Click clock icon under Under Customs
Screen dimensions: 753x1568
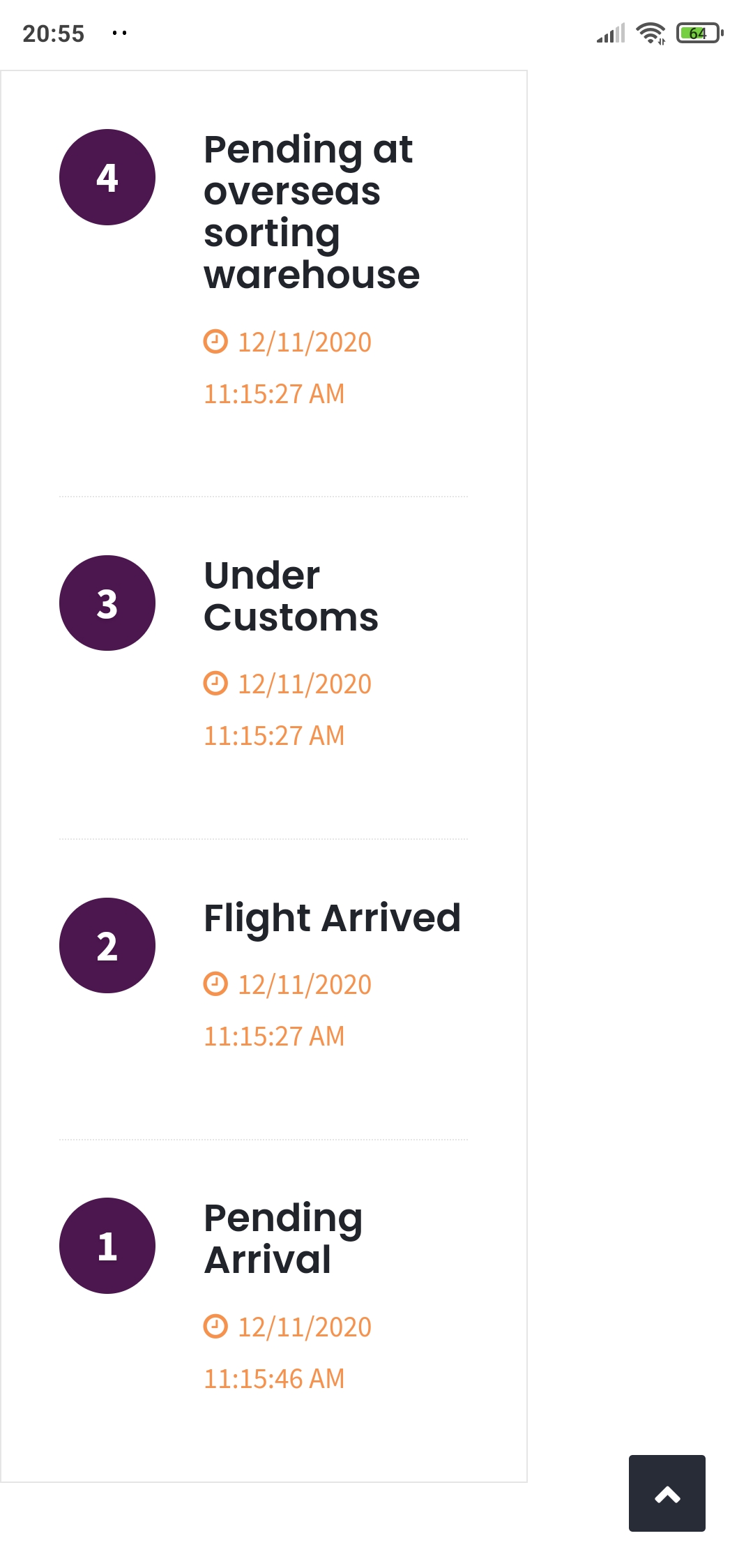(215, 684)
